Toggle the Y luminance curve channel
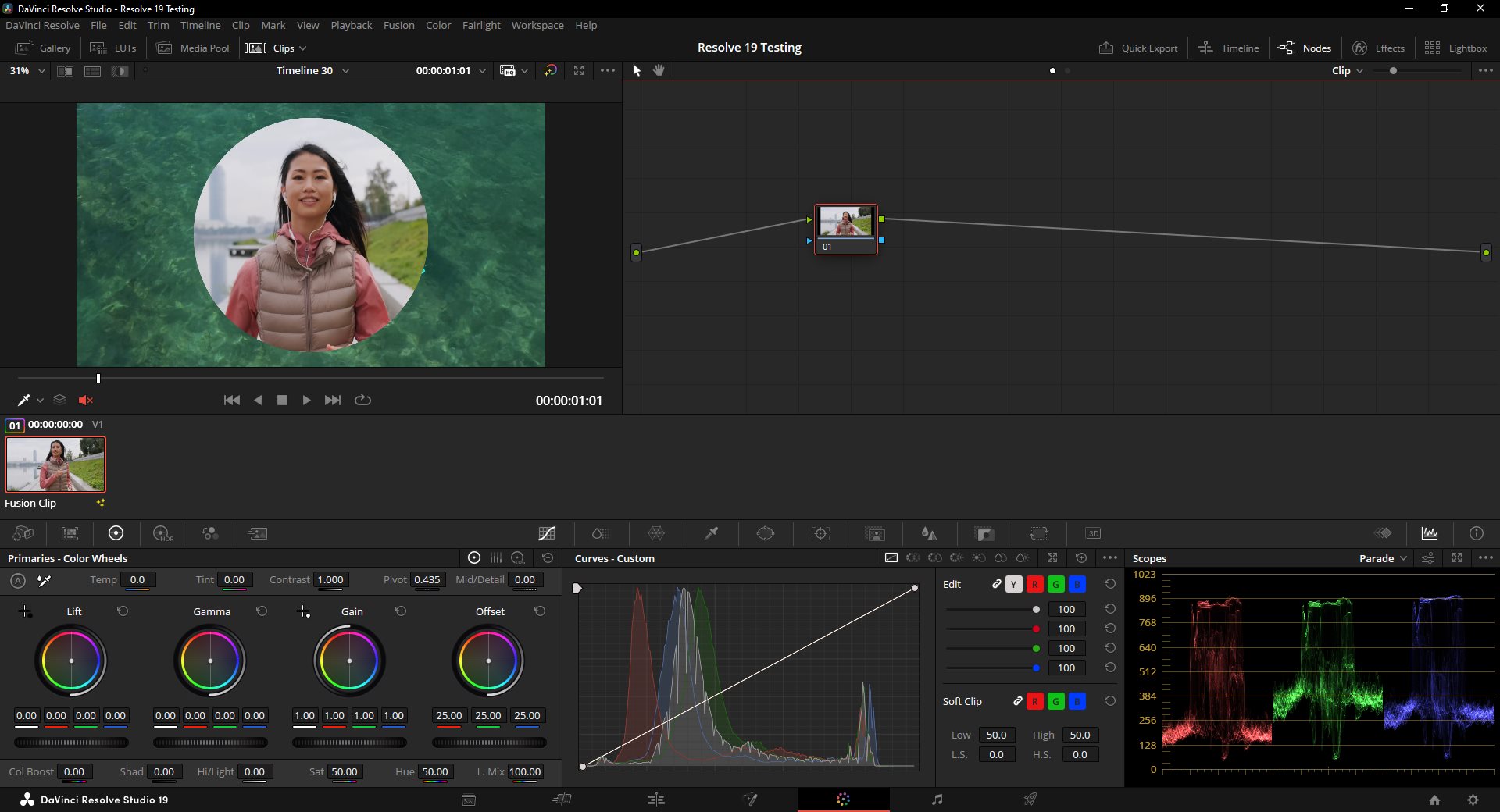The height and width of the screenshot is (812, 1500). (1013, 584)
